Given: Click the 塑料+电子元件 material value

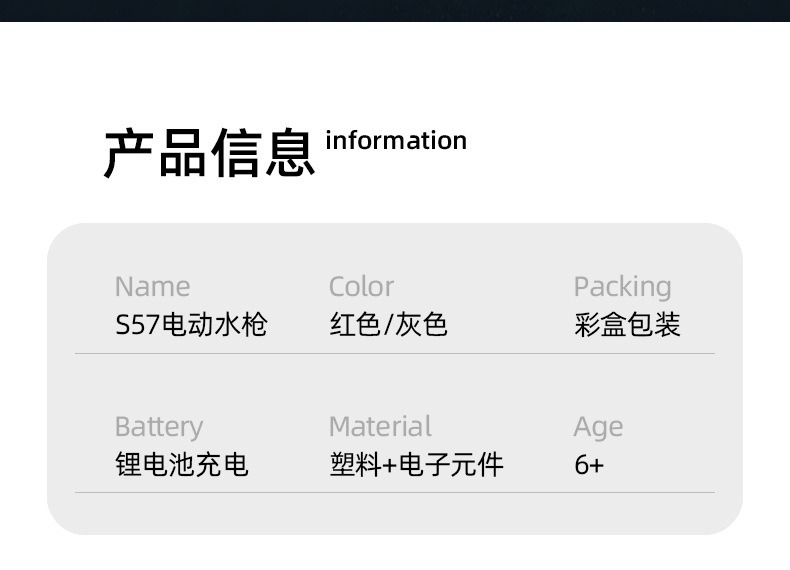Looking at the screenshot, I should [x=416, y=464].
